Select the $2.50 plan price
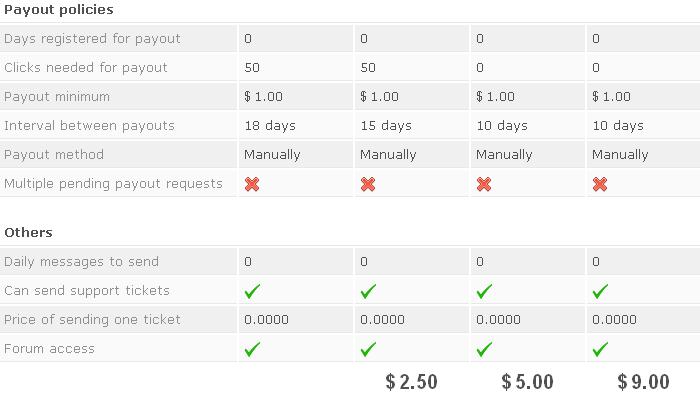Image resolution: width=700 pixels, height=395 pixels. click(x=411, y=382)
